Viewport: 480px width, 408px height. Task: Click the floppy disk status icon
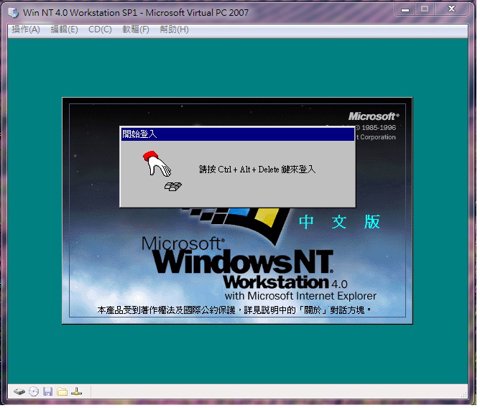click(48, 391)
